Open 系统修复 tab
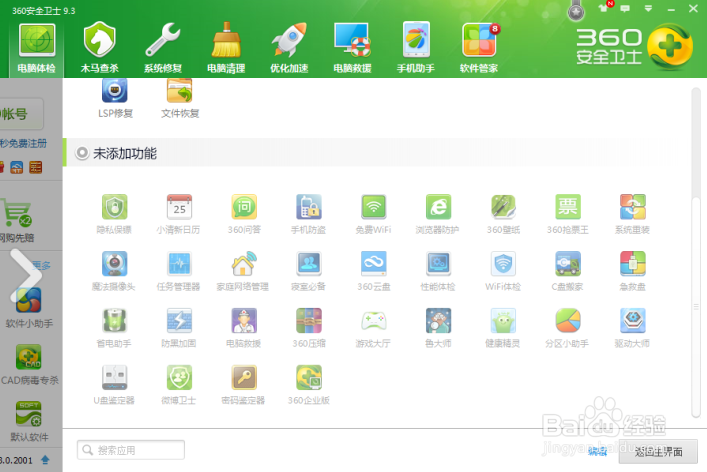This screenshot has height=472, width=707. coord(163,48)
